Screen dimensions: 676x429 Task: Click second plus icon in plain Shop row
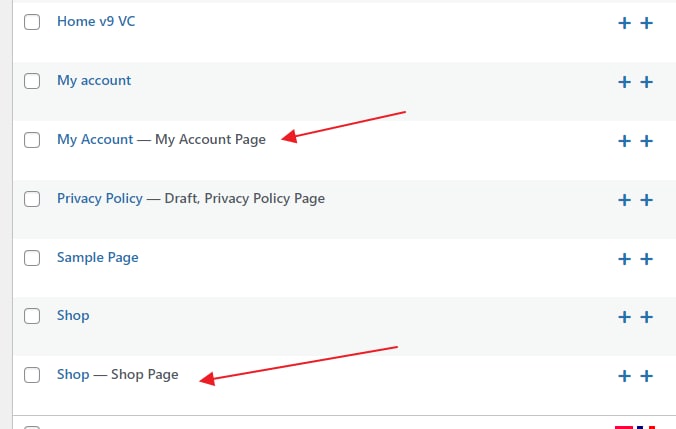646,317
